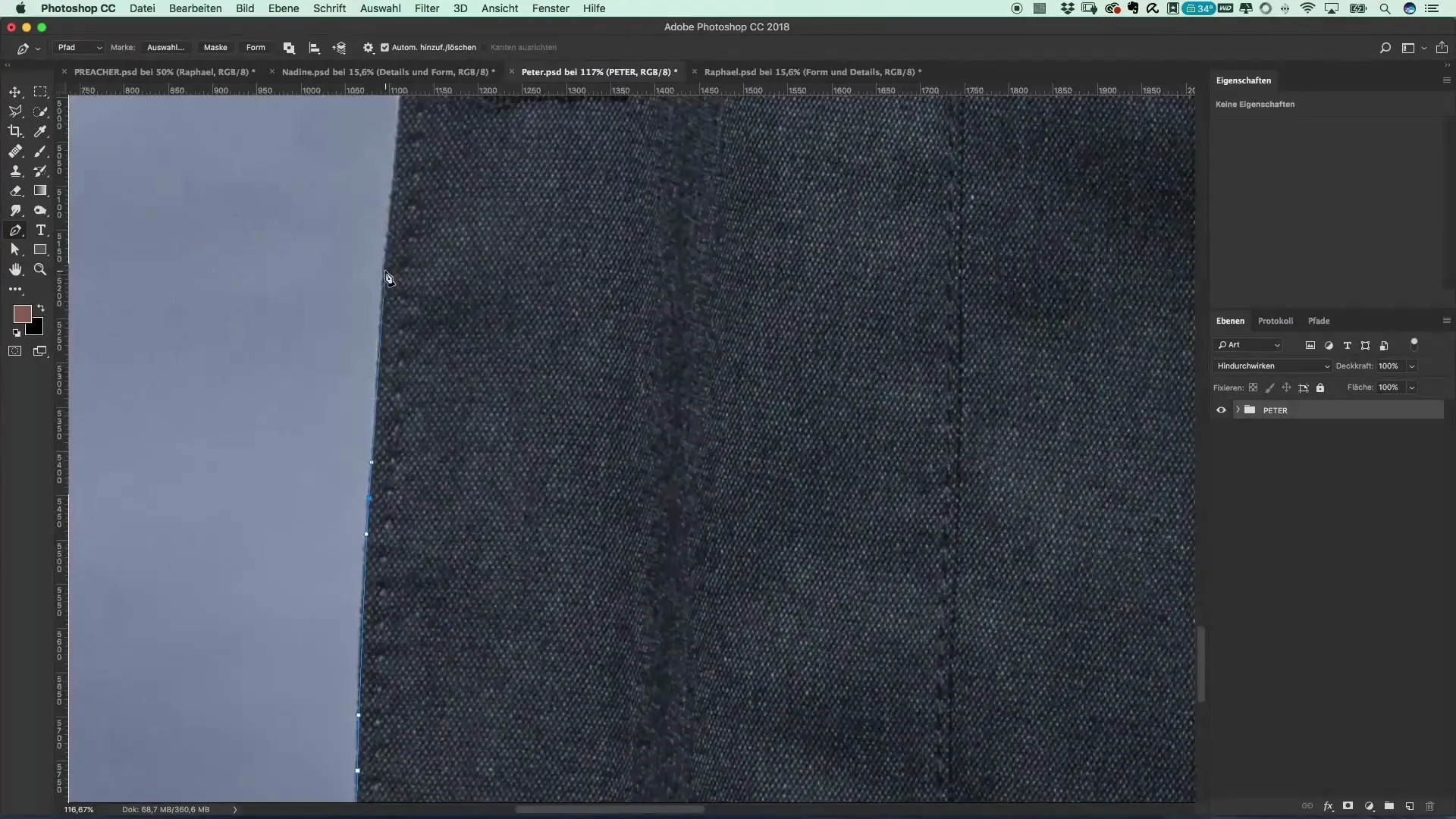This screenshot has height=819, width=1456.
Task: Open the Edit Toolbar three-dots button
Action: [x=15, y=289]
